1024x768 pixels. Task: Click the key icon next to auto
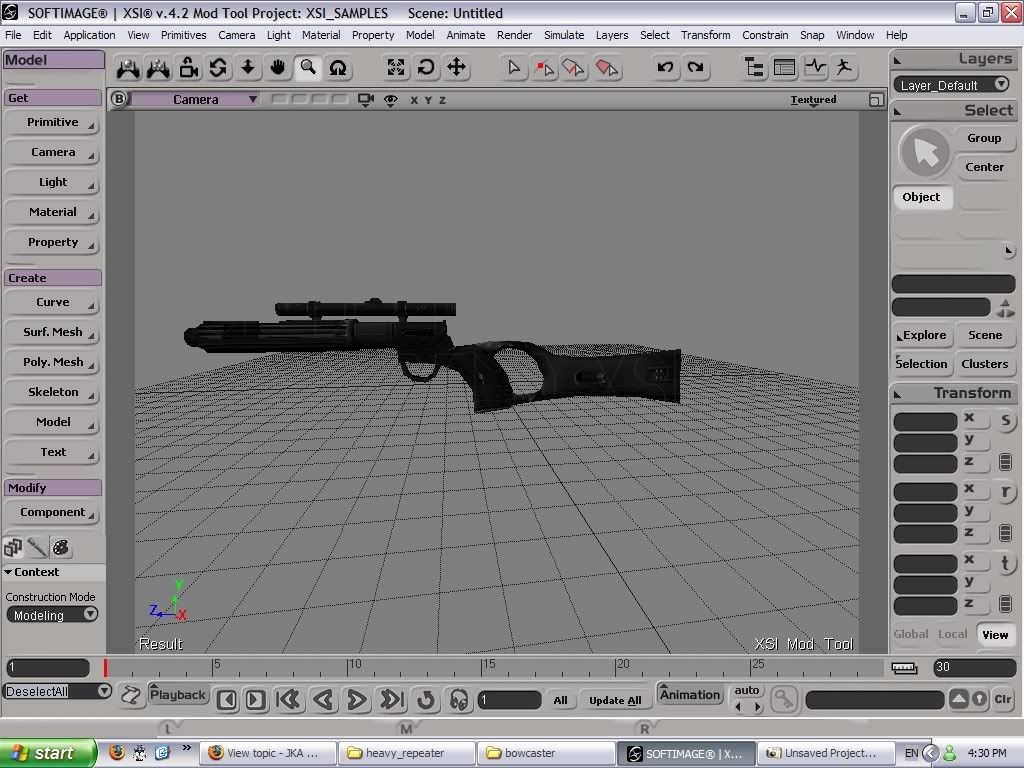pyautogui.click(x=783, y=699)
